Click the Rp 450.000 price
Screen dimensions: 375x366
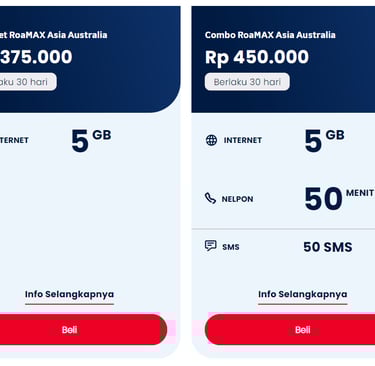(257, 57)
